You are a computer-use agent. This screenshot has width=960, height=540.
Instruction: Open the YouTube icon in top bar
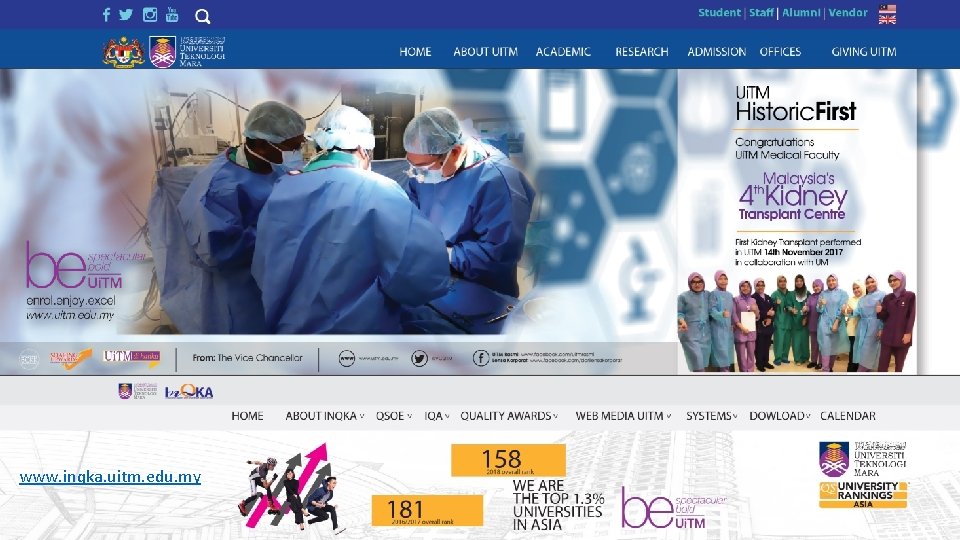172,15
